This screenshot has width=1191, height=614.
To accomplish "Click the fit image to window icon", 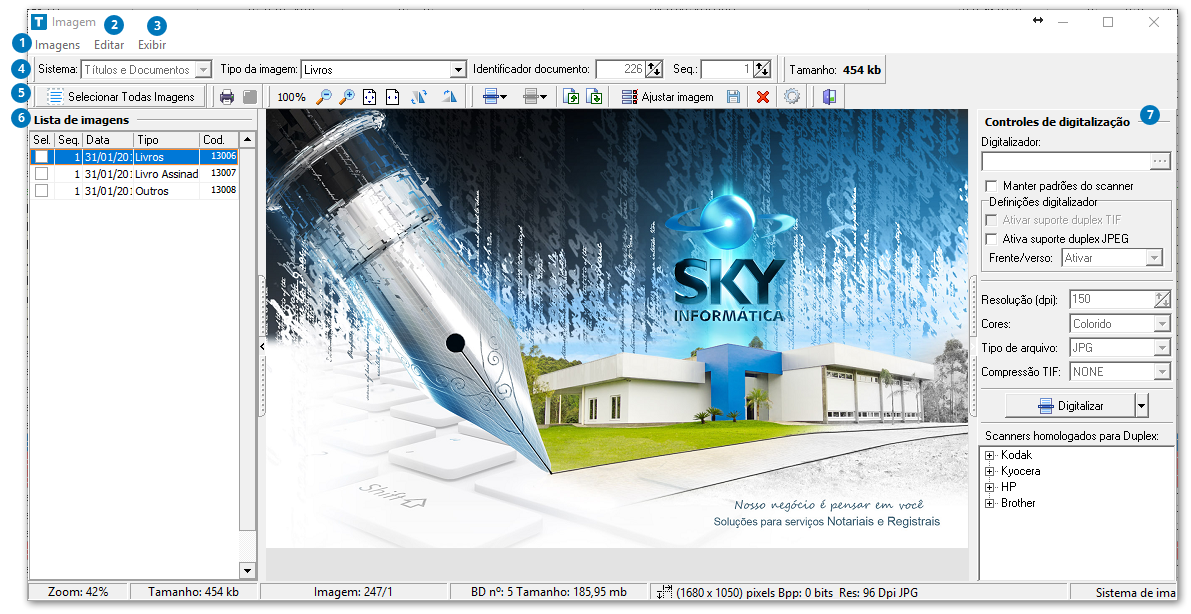I will [x=369, y=97].
